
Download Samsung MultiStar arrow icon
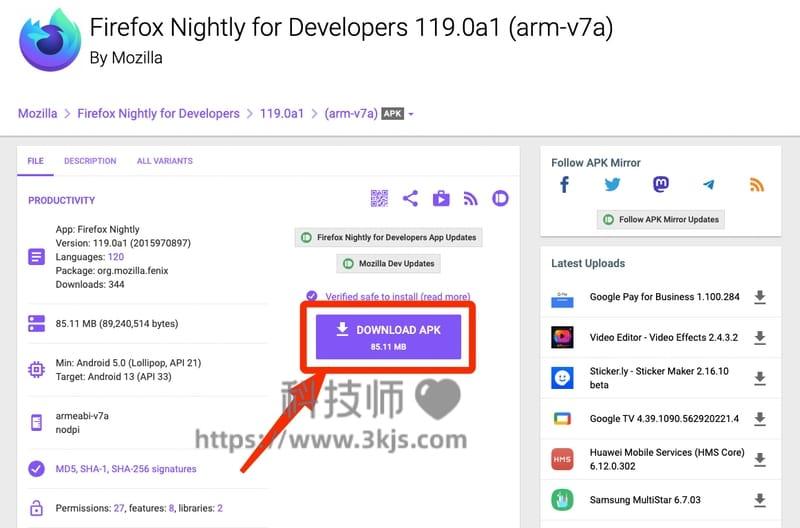(760, 500)
